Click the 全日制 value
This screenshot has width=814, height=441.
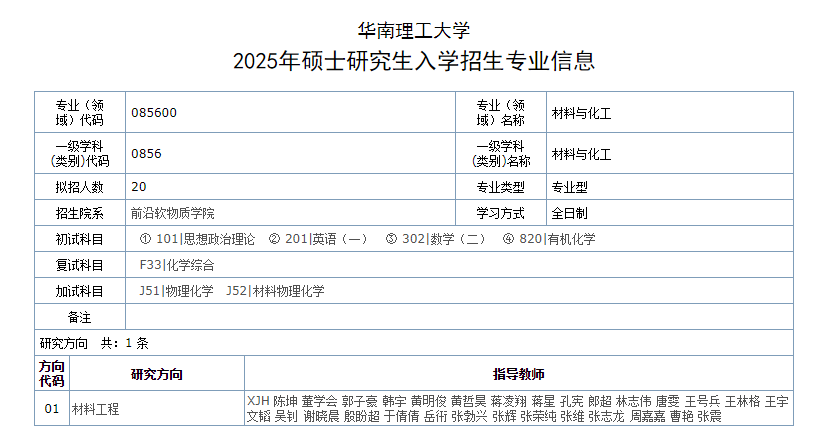click(569, 213)
